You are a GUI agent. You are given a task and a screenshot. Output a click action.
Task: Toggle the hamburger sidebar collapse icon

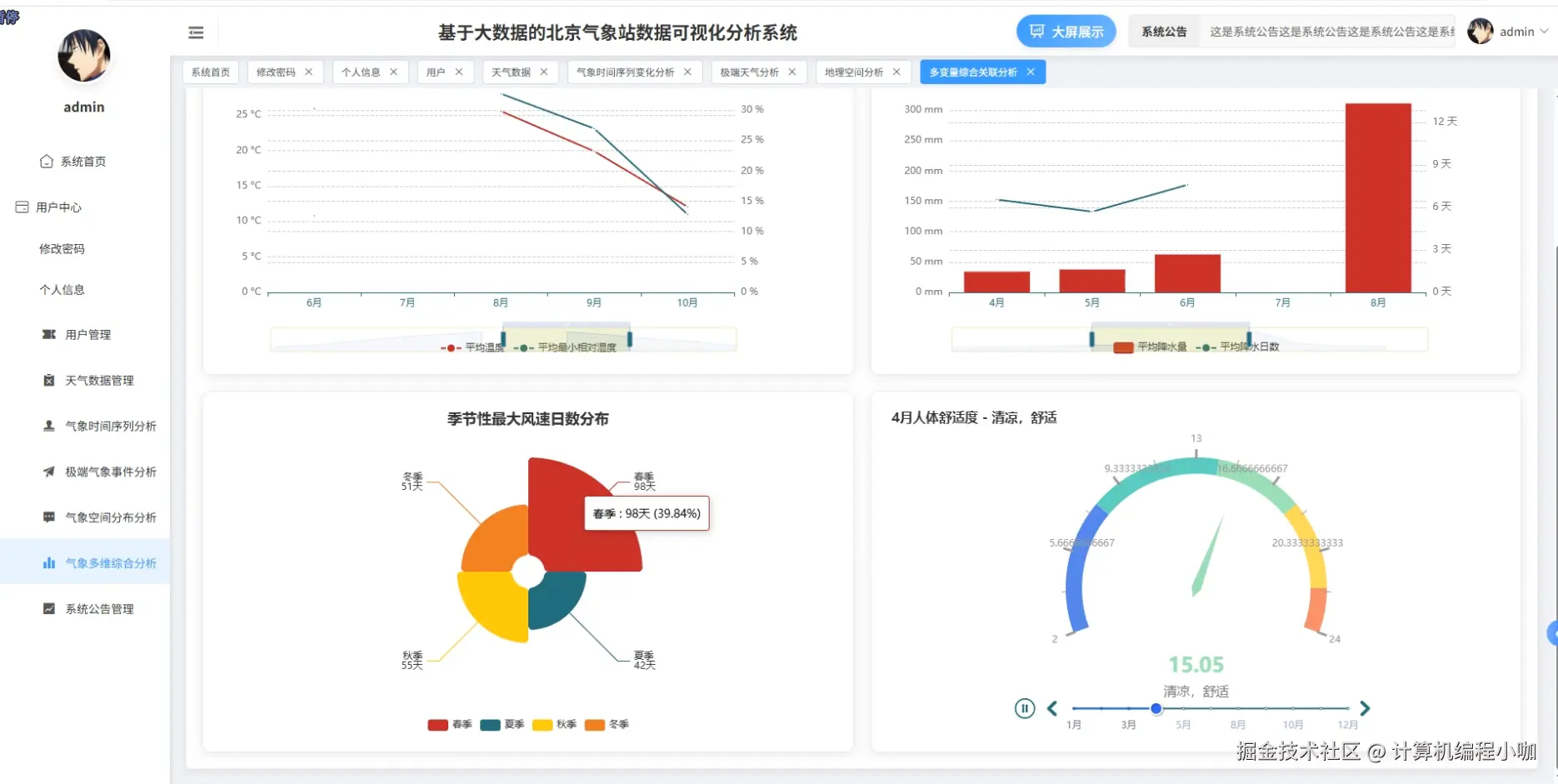point(196,32)
